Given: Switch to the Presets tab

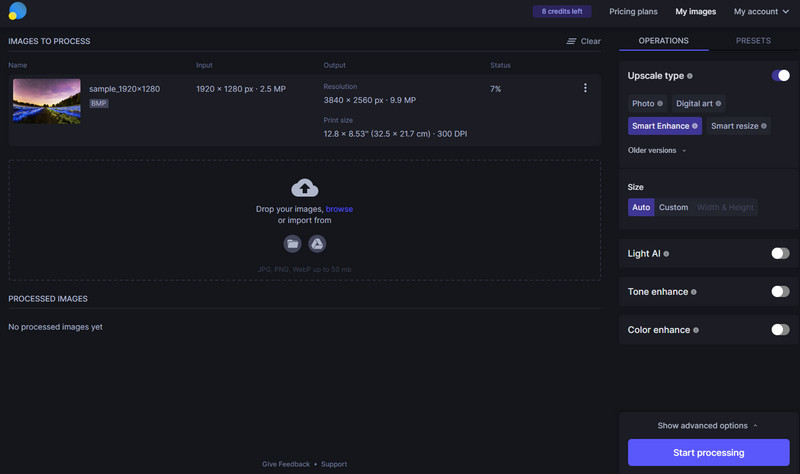Looking at the screenshot, I should (x=753, y=41).
